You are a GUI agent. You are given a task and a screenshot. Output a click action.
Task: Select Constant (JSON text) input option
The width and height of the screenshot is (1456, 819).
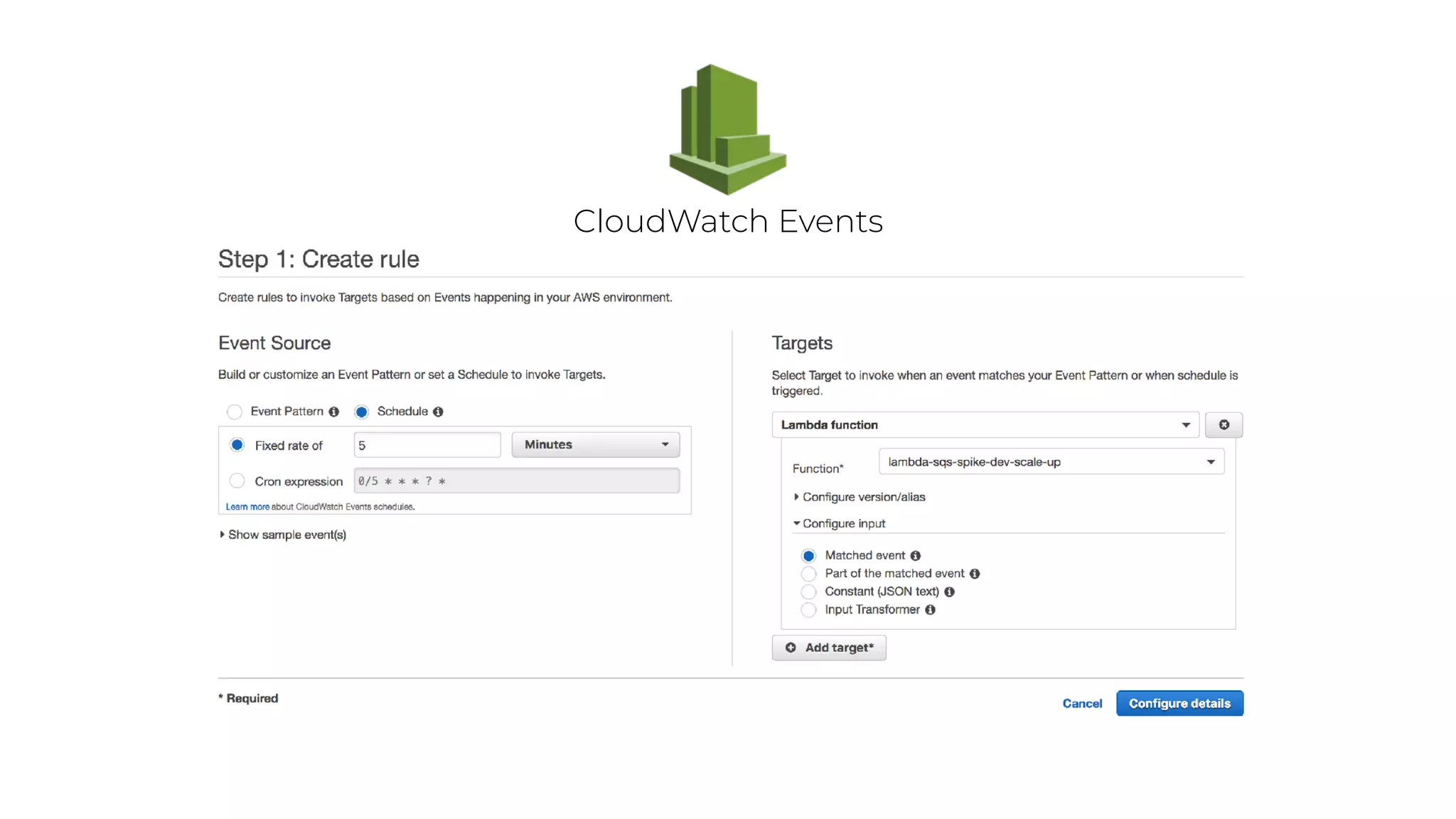pyautogui.click(x=808, y=591)
